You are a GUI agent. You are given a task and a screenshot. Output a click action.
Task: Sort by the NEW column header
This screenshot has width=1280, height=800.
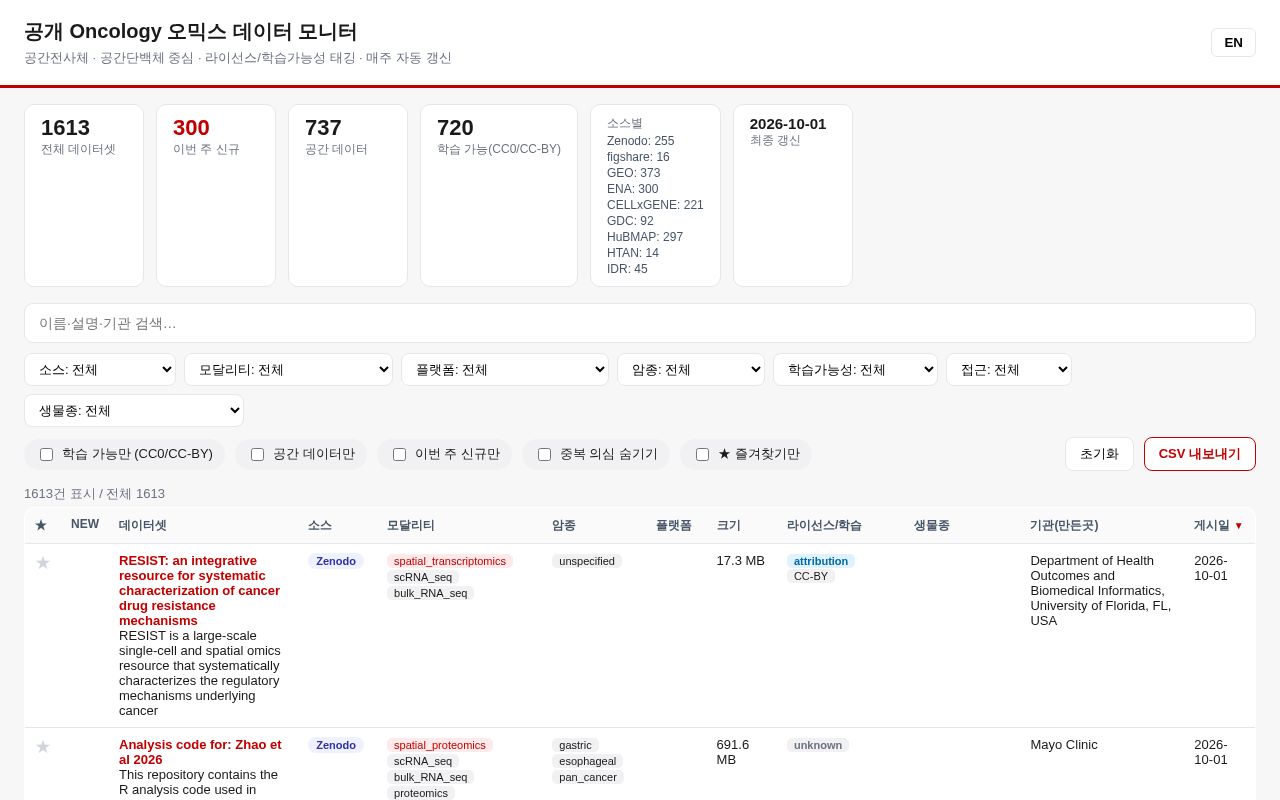click(x=85, y=524)
